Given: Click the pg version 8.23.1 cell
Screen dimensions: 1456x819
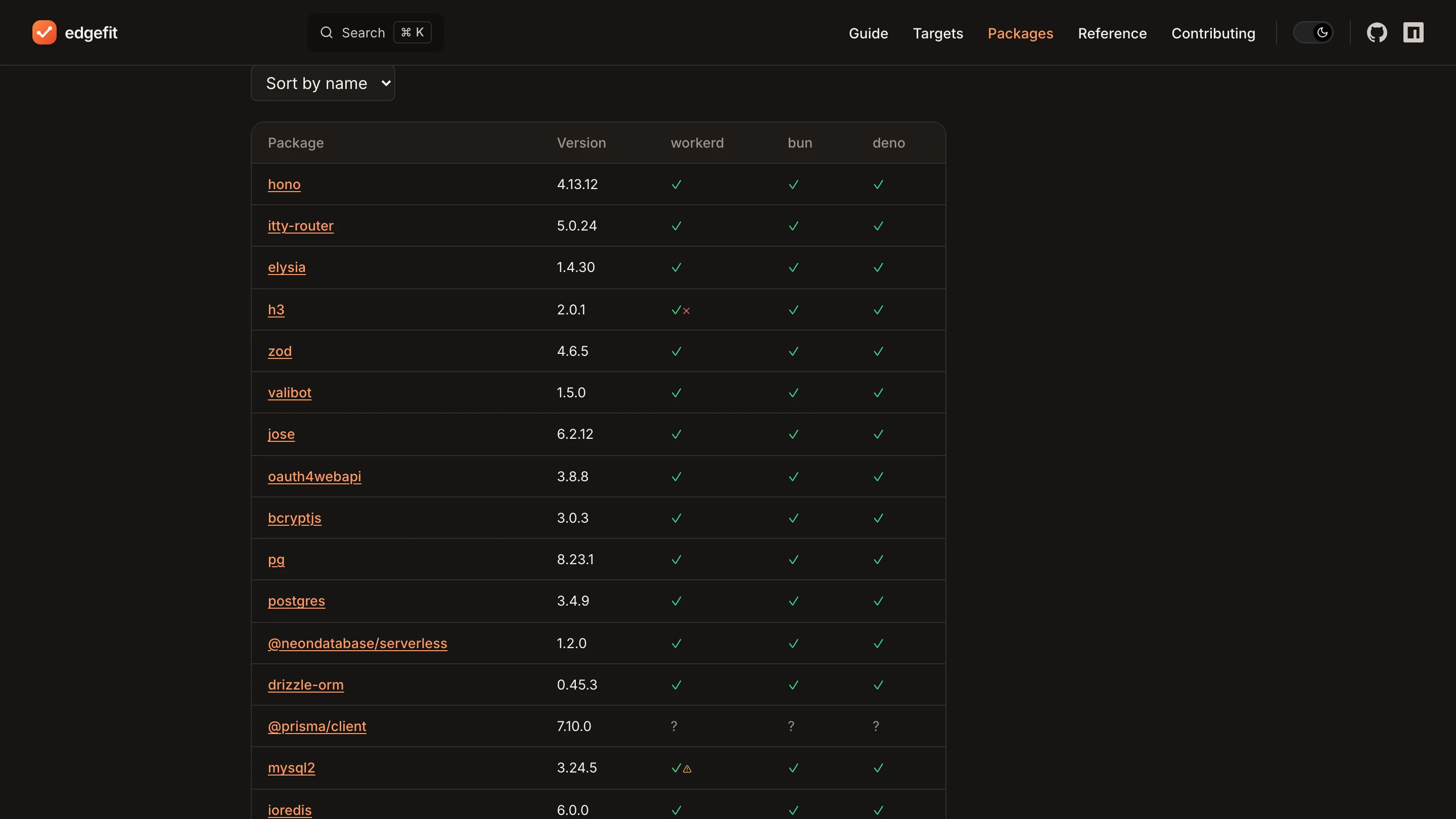Looking at the screenshot, I should pos(575,559).
